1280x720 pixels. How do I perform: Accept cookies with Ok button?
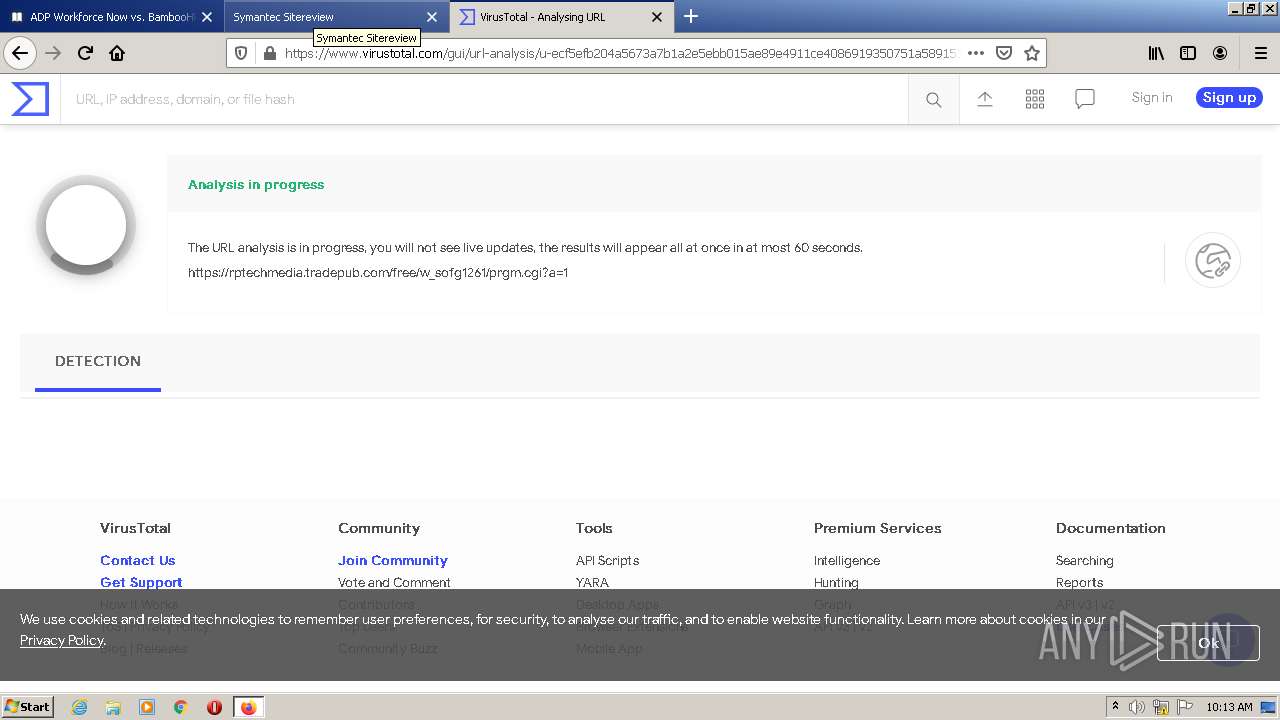point(1208,643)
